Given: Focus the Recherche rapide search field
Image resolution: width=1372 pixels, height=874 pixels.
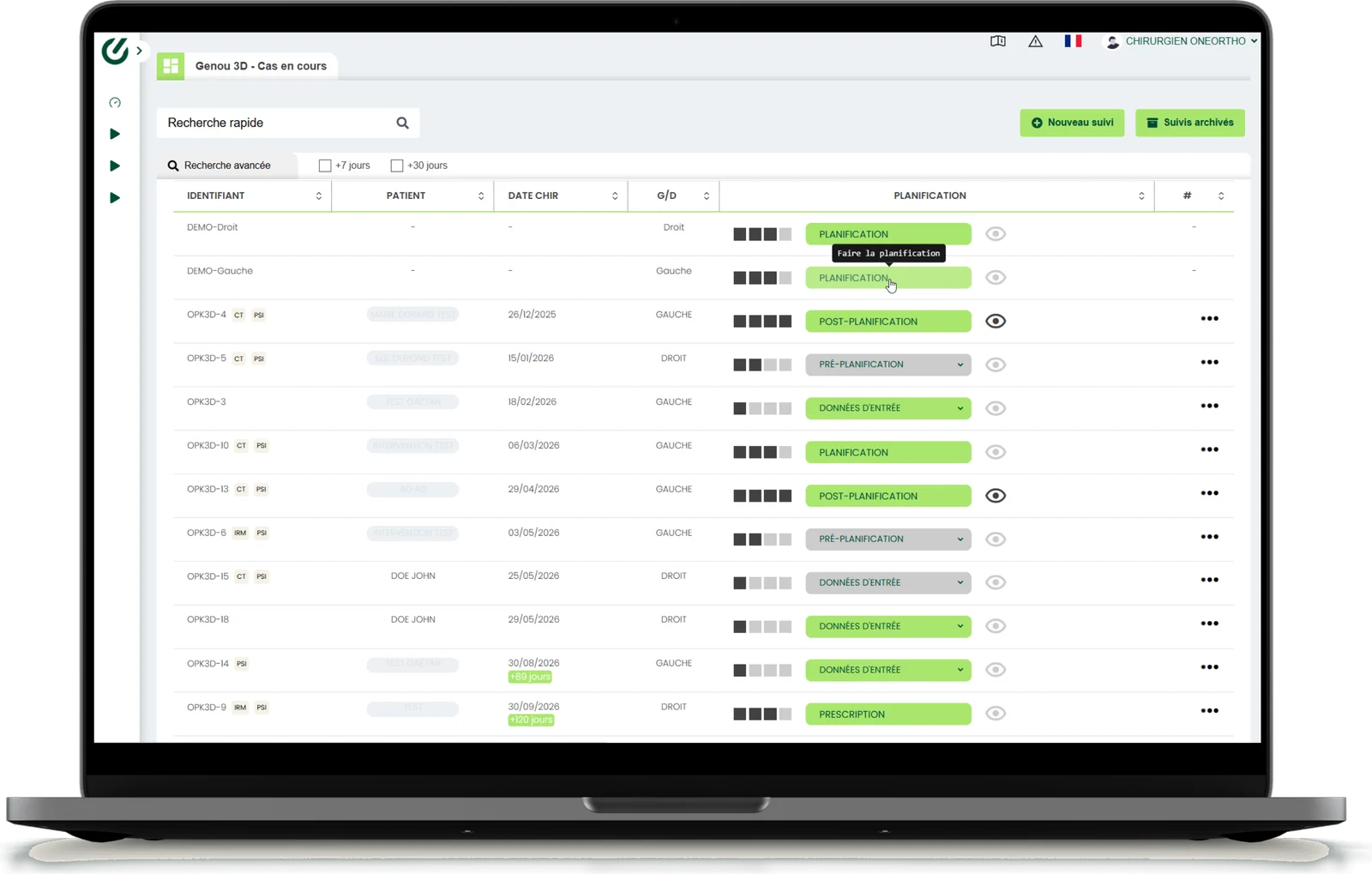Looking at the screenshot, I should [288, 123].
